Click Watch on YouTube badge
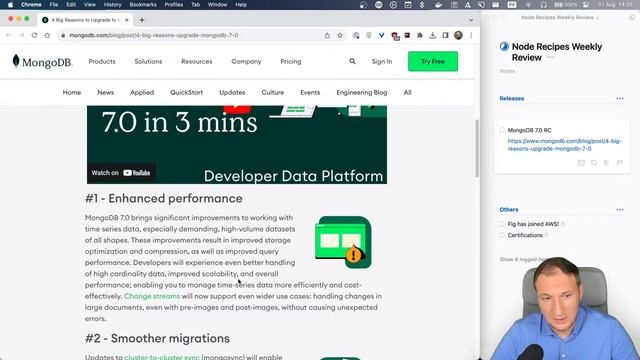The height and width of the screenshot is (360, 640). [121, 173]
